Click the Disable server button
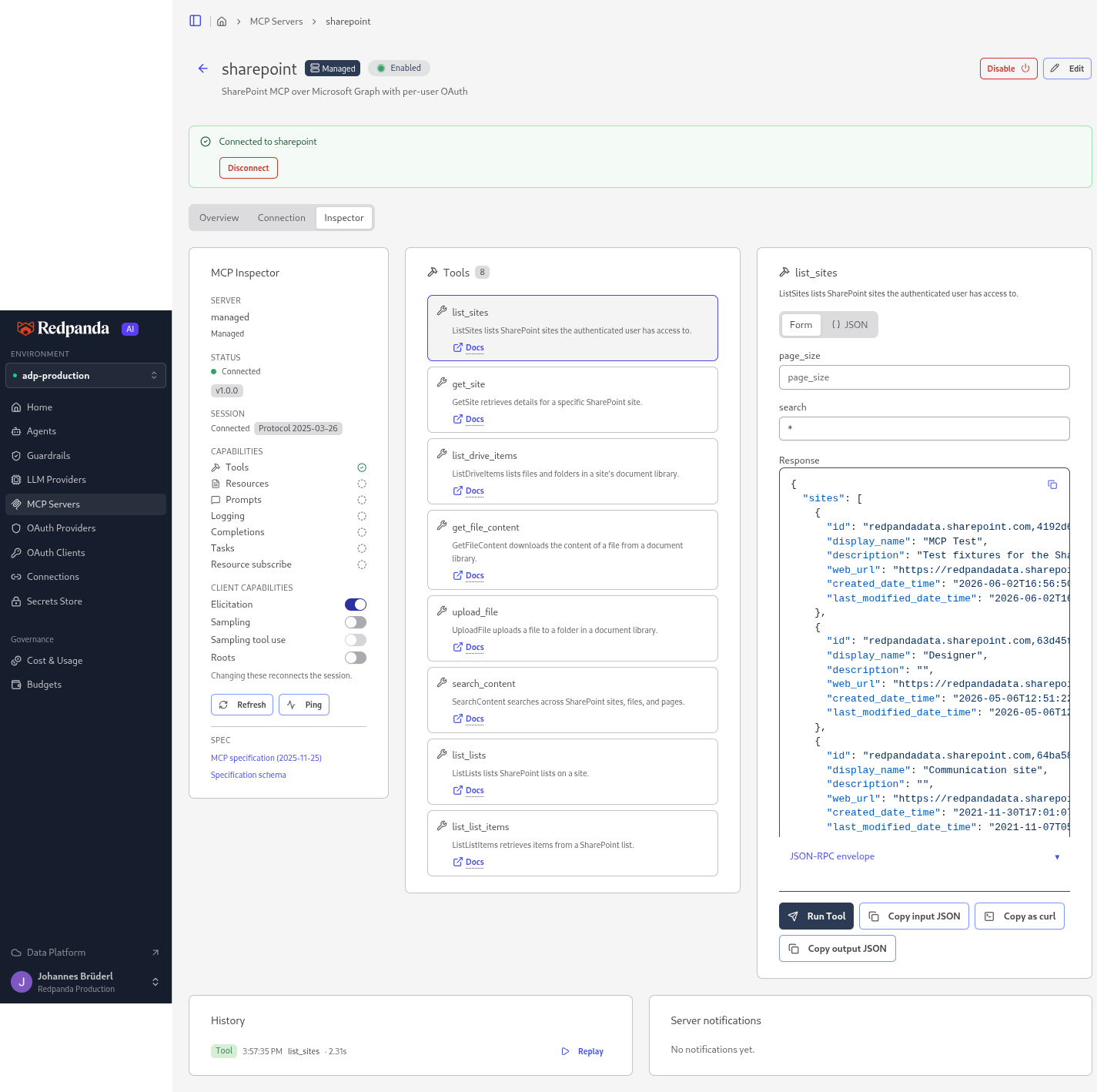 [1008, 69]
